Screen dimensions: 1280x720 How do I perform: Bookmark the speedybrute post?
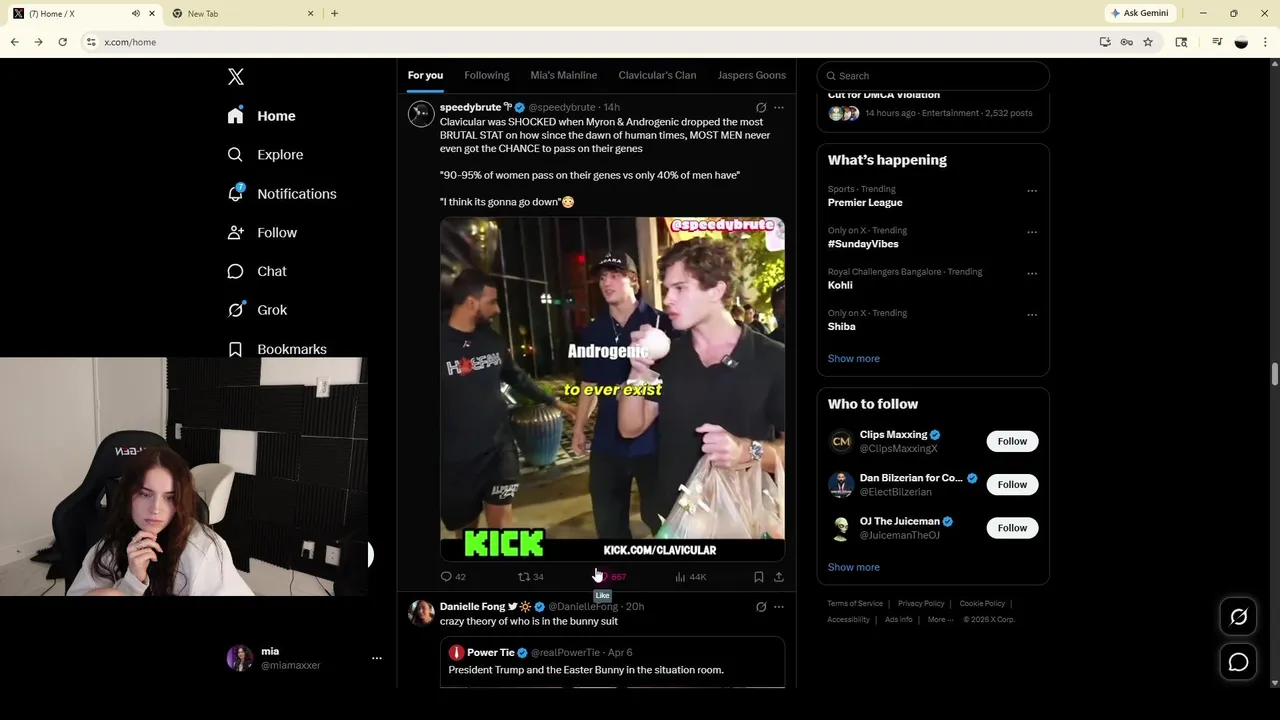pyautogui.click(x=759, y=577)
